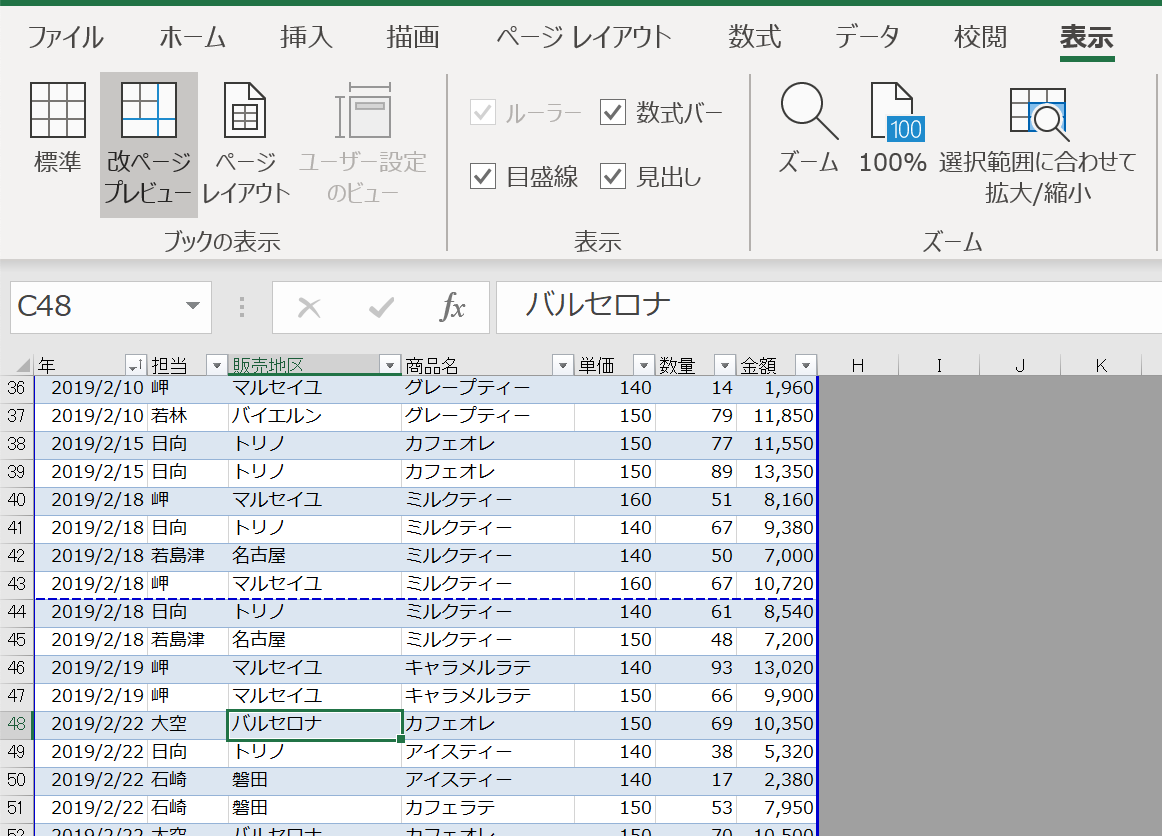Viewport: 1162px width, 836px height.
Task: Reset zoom to 100%
Action: coord(892,127)
